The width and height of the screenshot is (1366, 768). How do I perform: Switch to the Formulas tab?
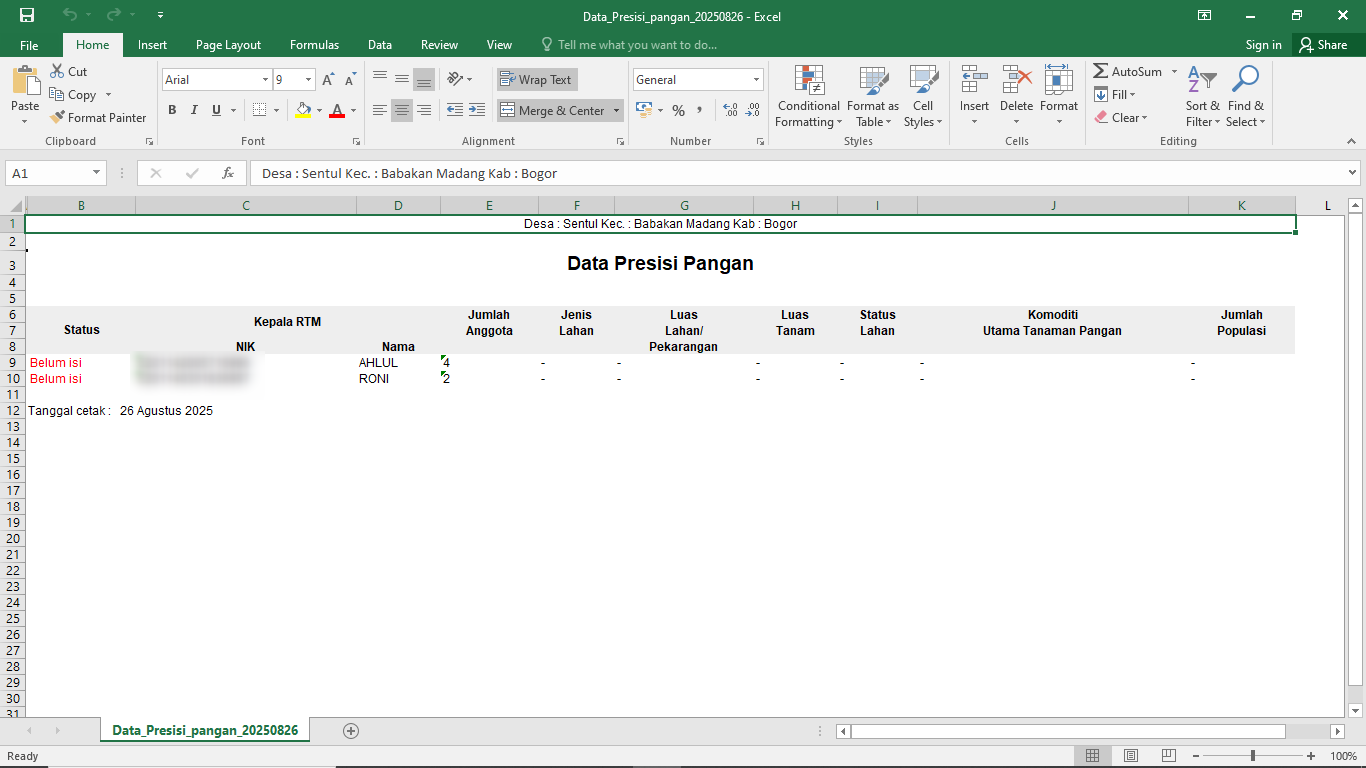point(314,45)
